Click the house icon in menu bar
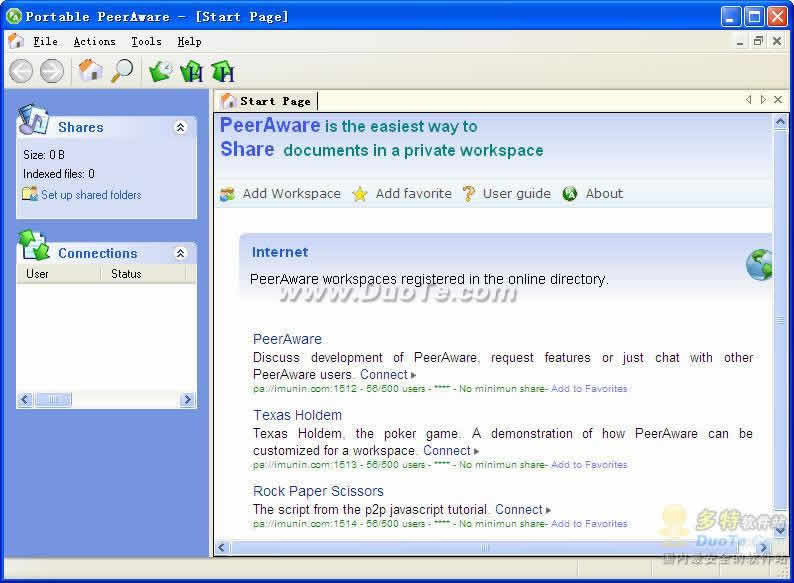 [x=16, y=41]
